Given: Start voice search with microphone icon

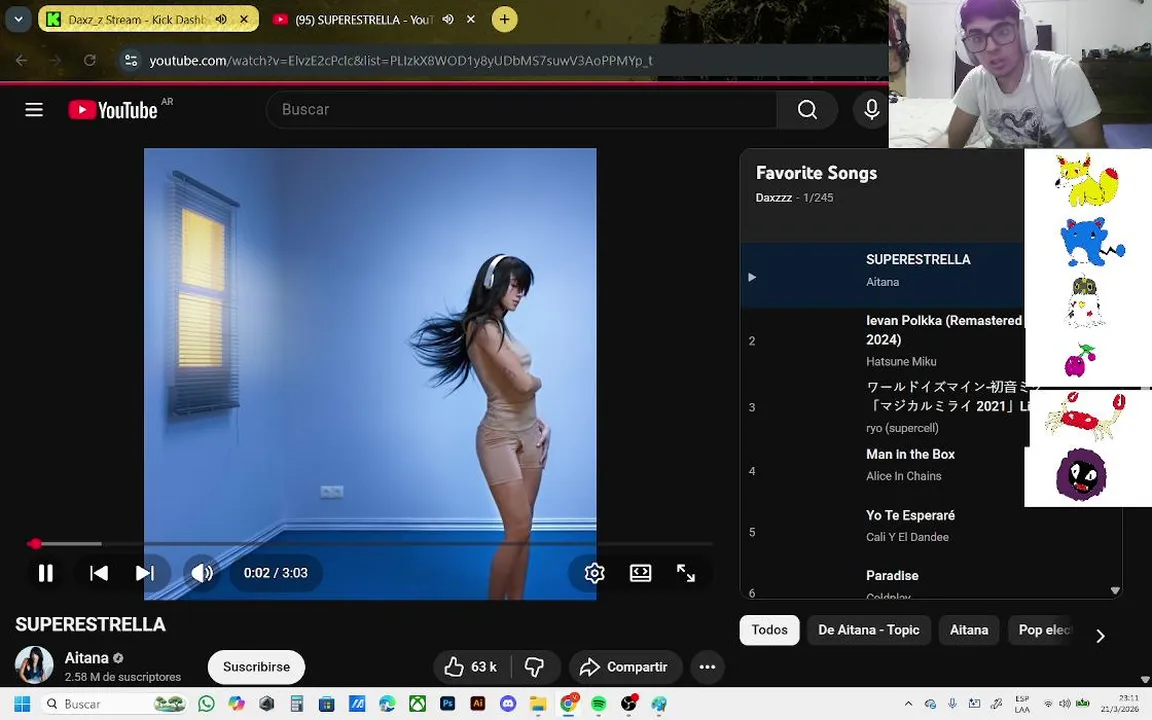Looking at the screenshot, I should pyautogui.click(x=871, y=109).
